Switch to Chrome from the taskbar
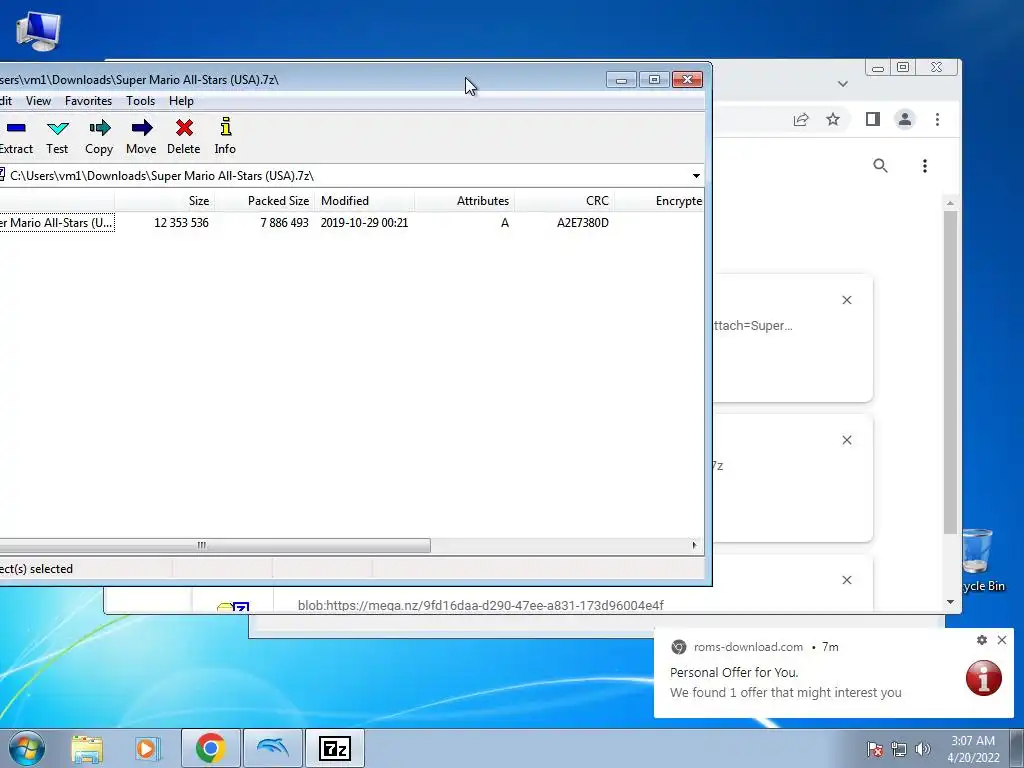The height and width of the screenshot is (768, 1024). click(x=210, y=748)
